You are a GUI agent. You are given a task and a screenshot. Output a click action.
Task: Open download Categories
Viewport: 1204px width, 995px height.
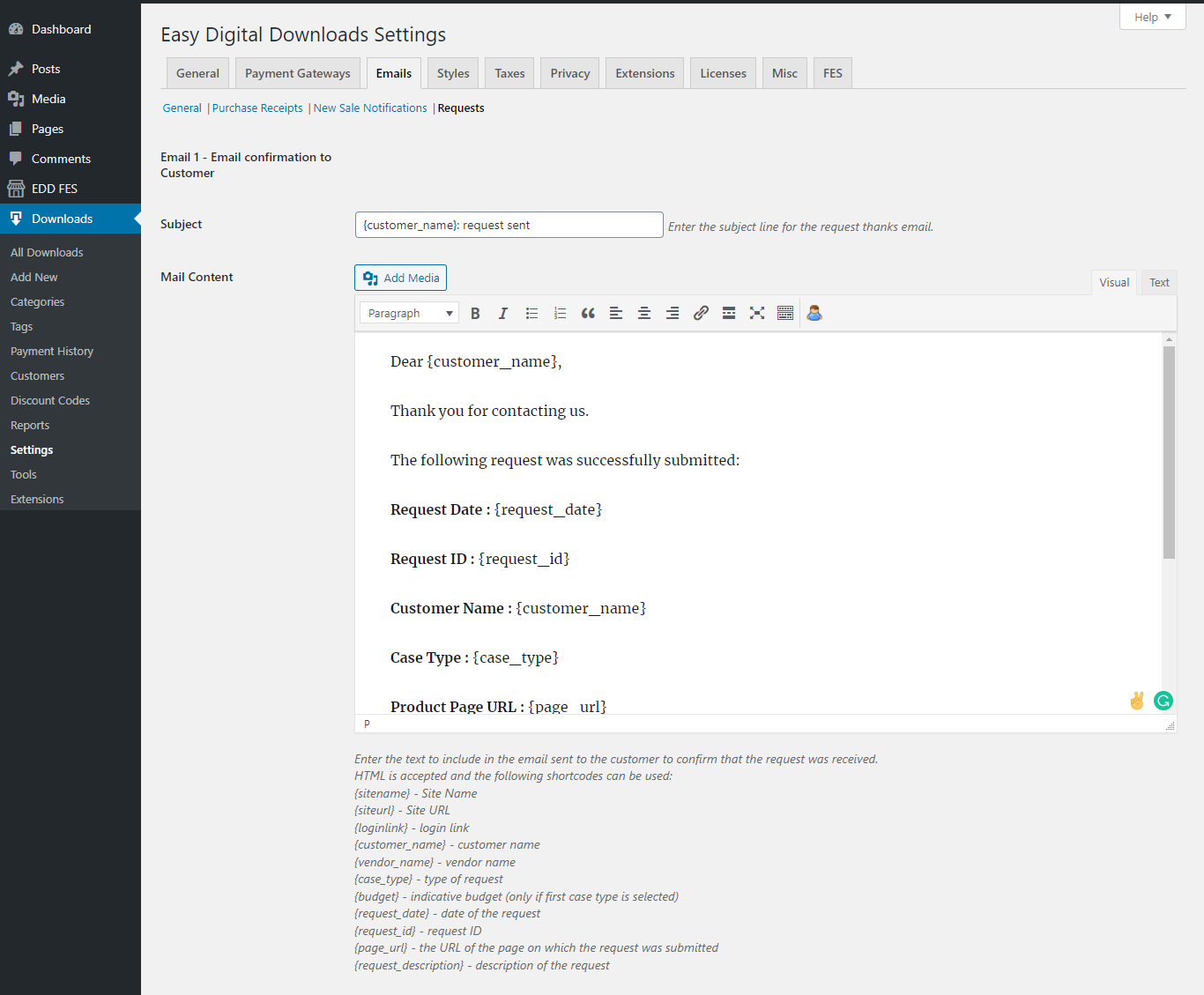(38, 301)
